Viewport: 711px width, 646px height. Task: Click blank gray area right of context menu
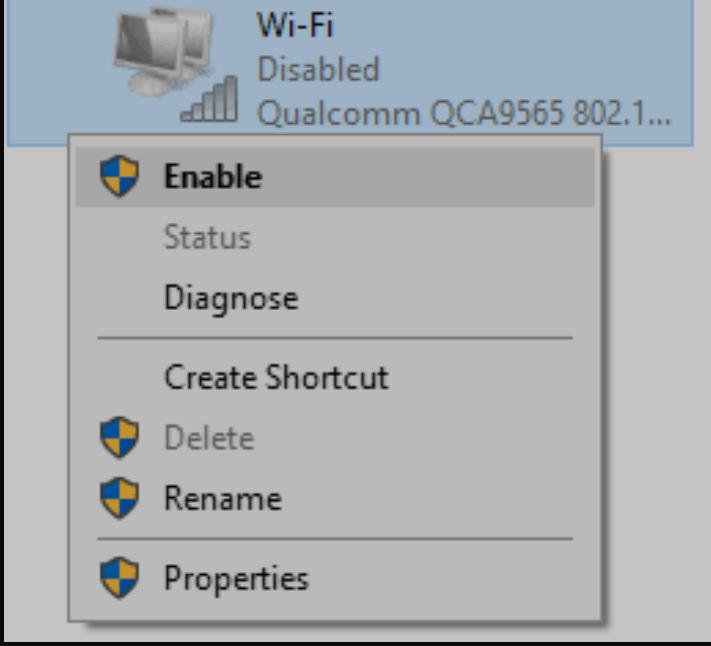[657, 385]
